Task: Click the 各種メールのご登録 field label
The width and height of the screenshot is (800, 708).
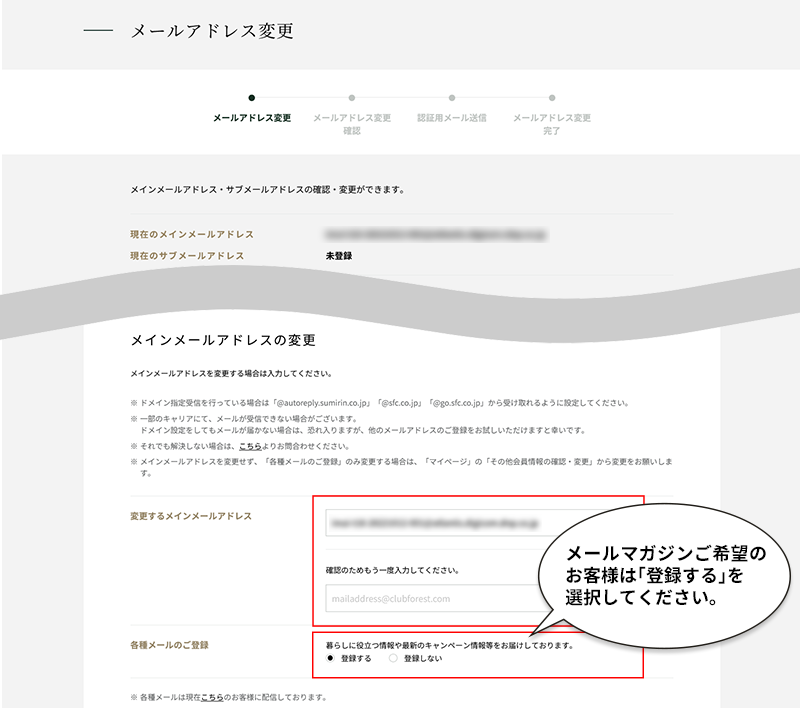Action: tap(170, 645)
